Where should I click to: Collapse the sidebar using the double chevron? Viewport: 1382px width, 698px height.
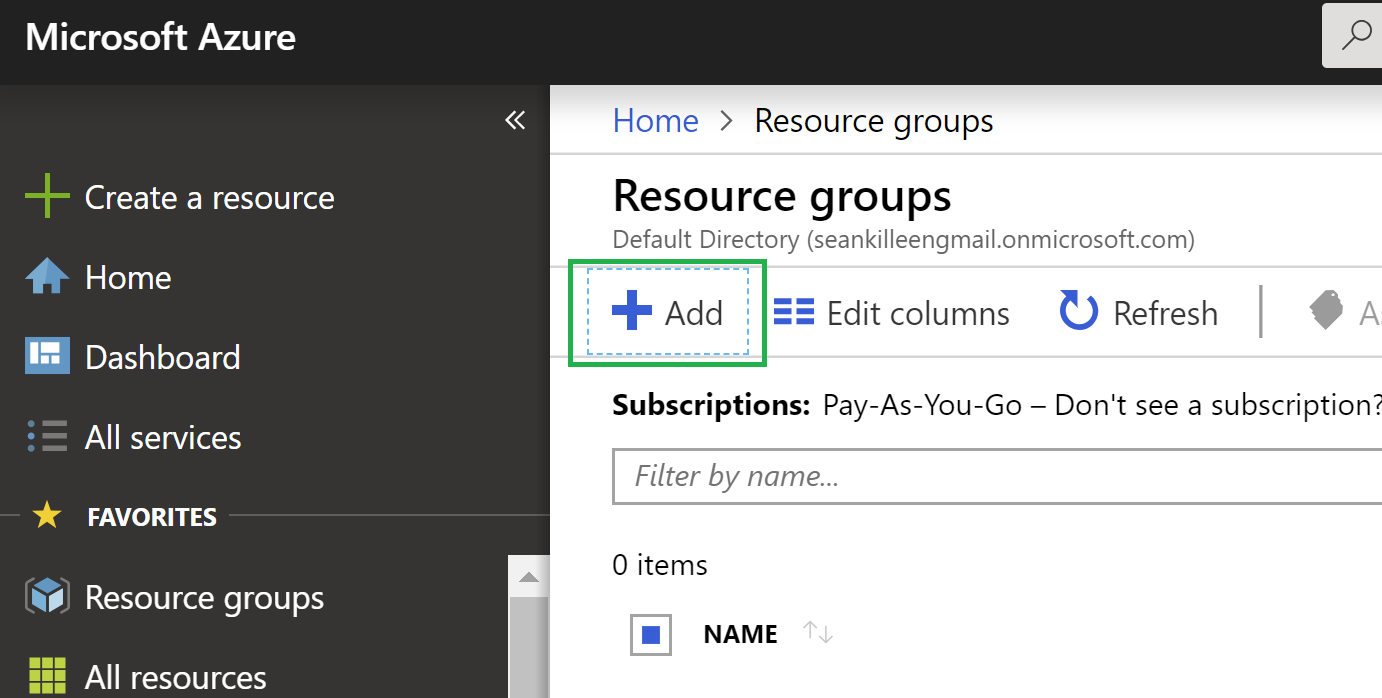pyautogui.click(x=514, y=119)
